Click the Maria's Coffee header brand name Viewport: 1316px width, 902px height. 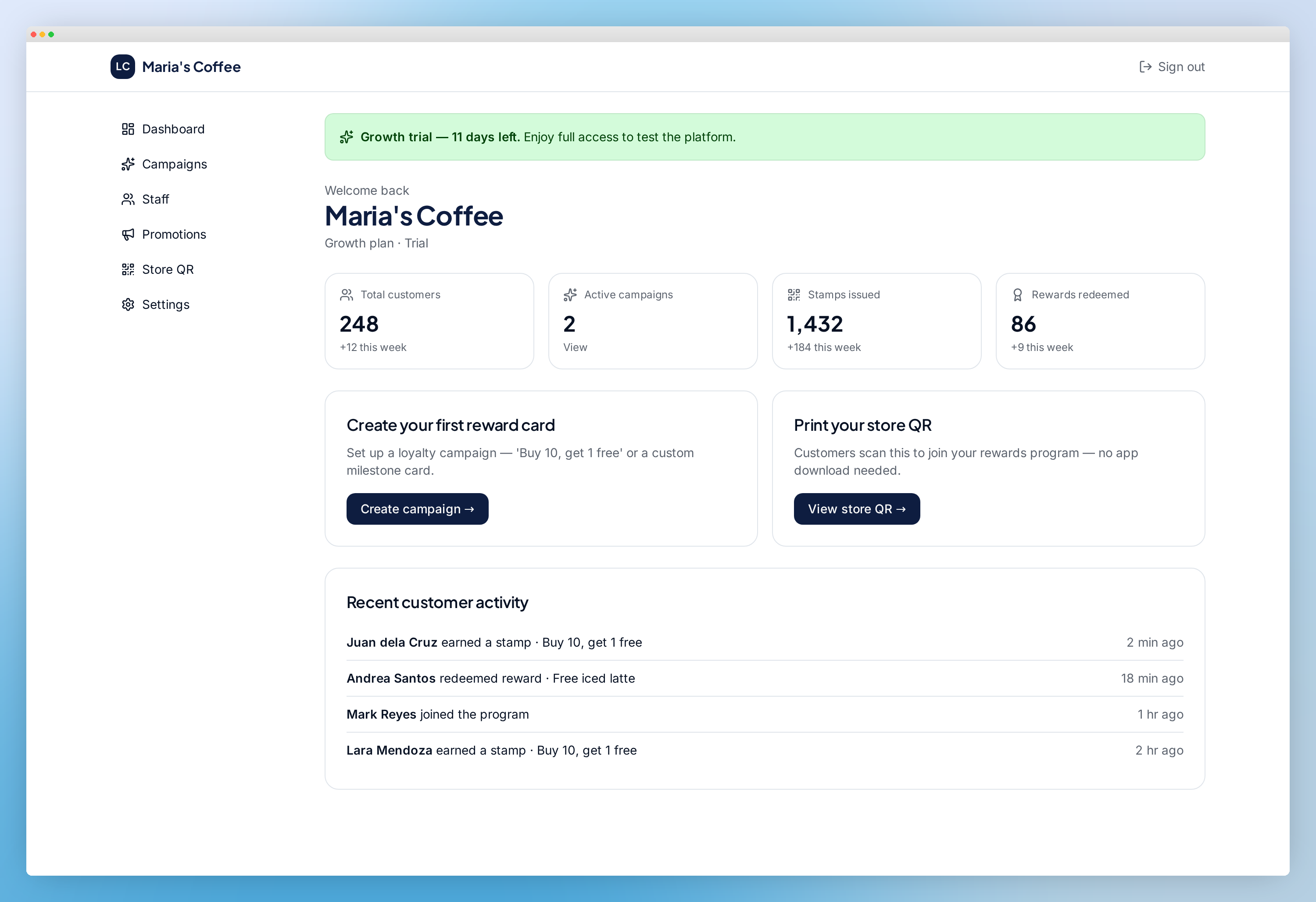pyautogui.click(x=191, y=67)
